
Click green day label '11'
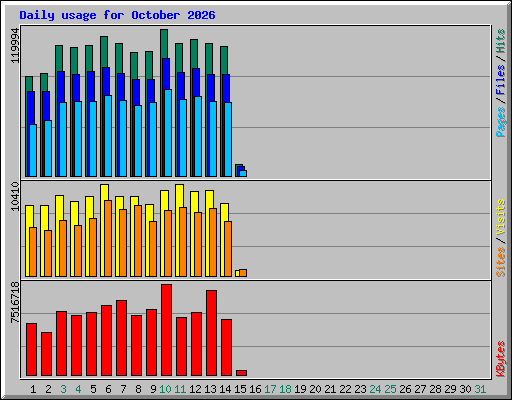tap(180, 389)
